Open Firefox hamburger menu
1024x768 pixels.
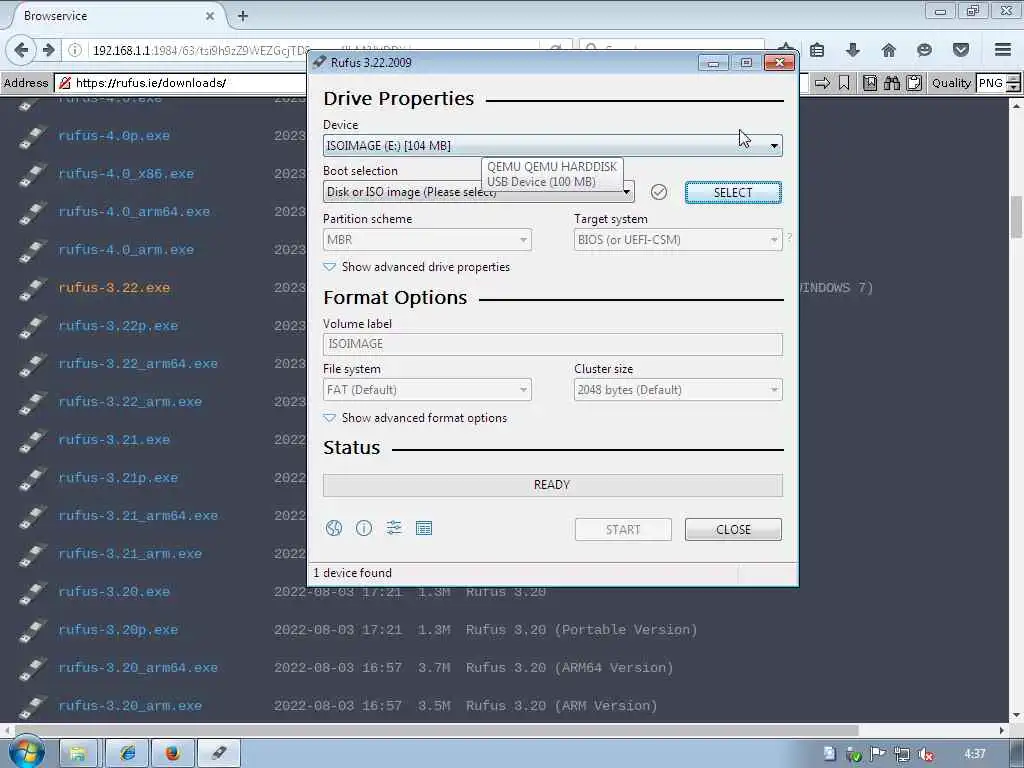tap(1003, 50)
